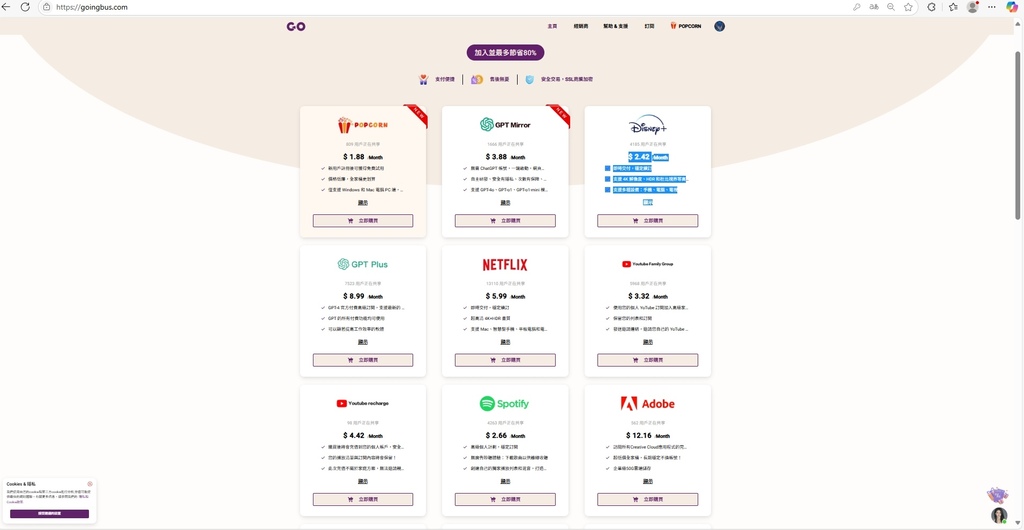1024x530 pixels.
Task: Accept cookies with the purple popup button
Action: 49,514
